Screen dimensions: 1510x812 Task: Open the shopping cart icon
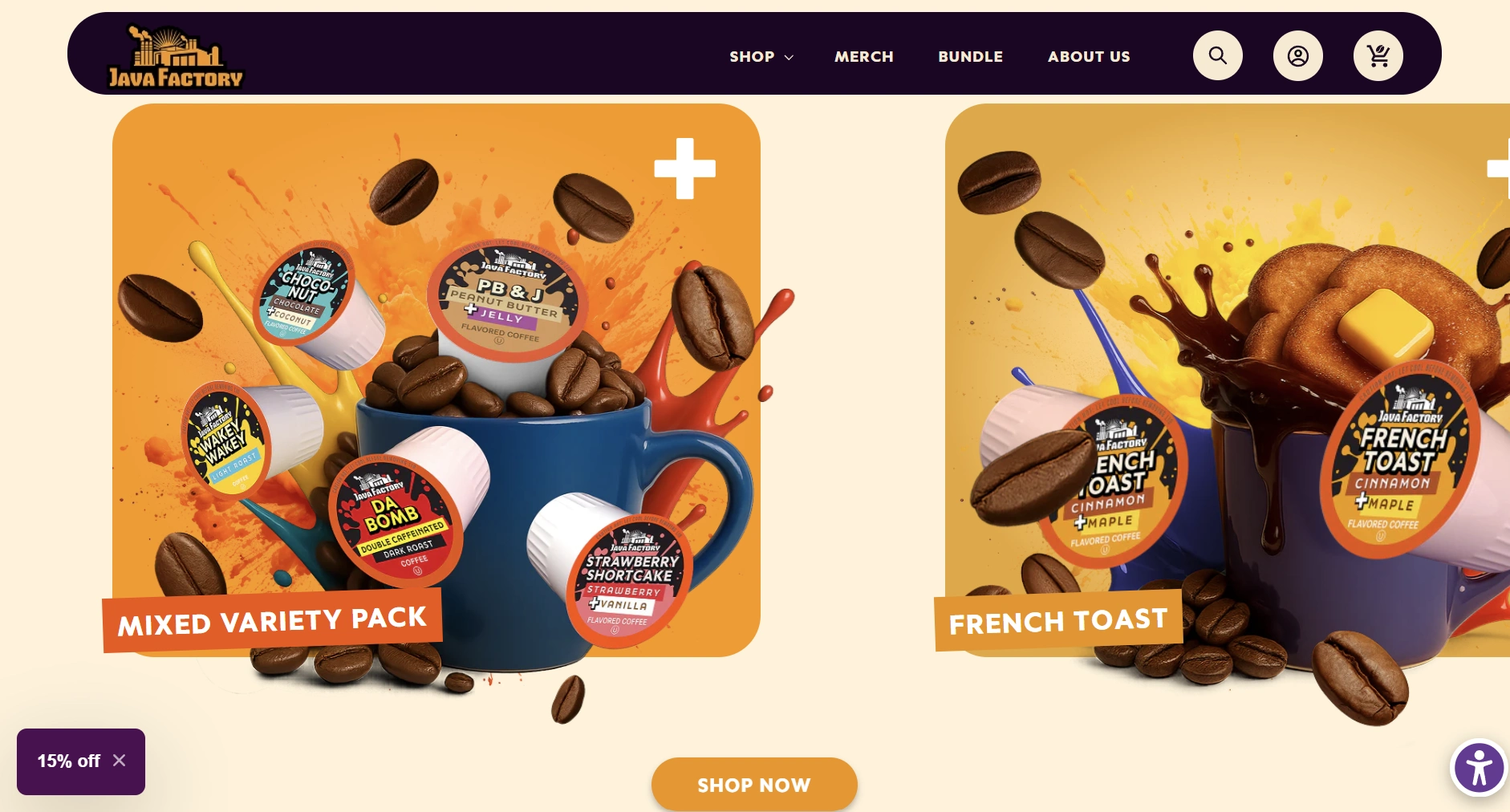(x=1378, y=55)
